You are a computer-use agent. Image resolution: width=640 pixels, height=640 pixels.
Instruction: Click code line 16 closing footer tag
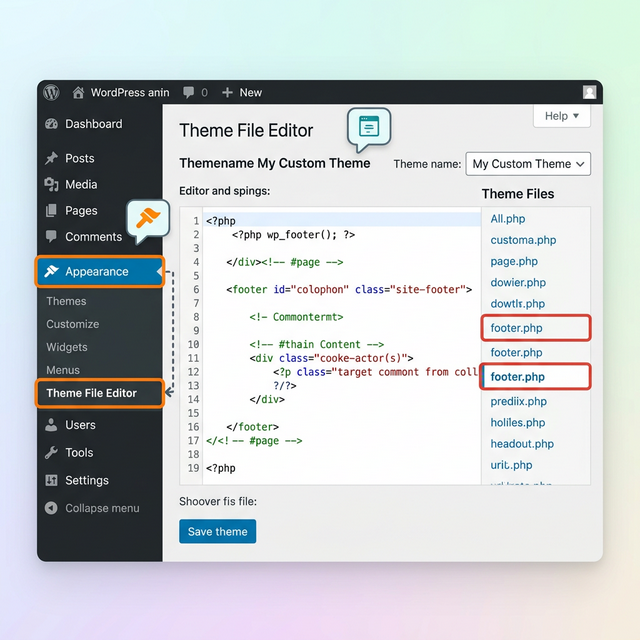click(x=252, y=427)
